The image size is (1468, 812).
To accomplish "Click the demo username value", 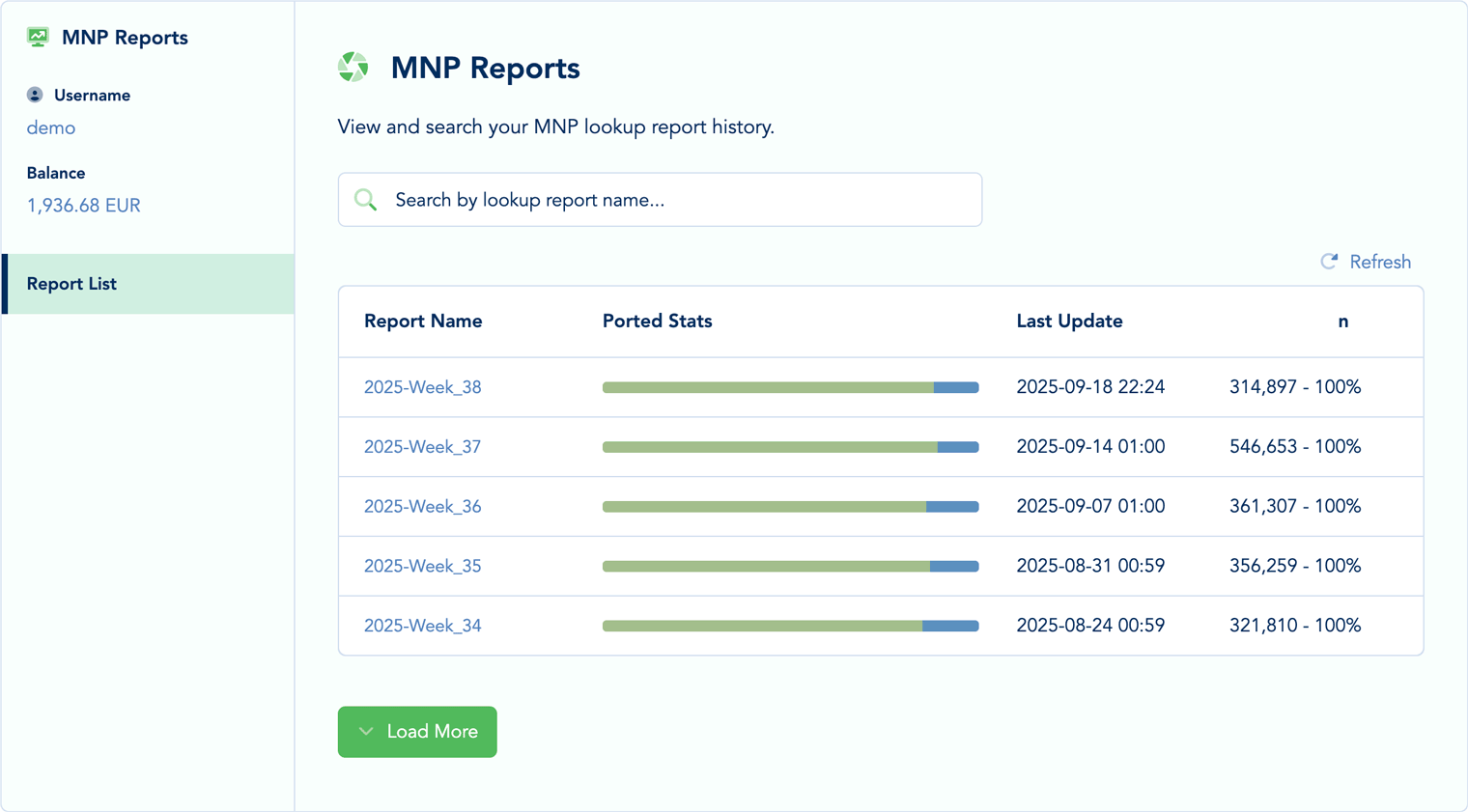I will coord(51,127).
